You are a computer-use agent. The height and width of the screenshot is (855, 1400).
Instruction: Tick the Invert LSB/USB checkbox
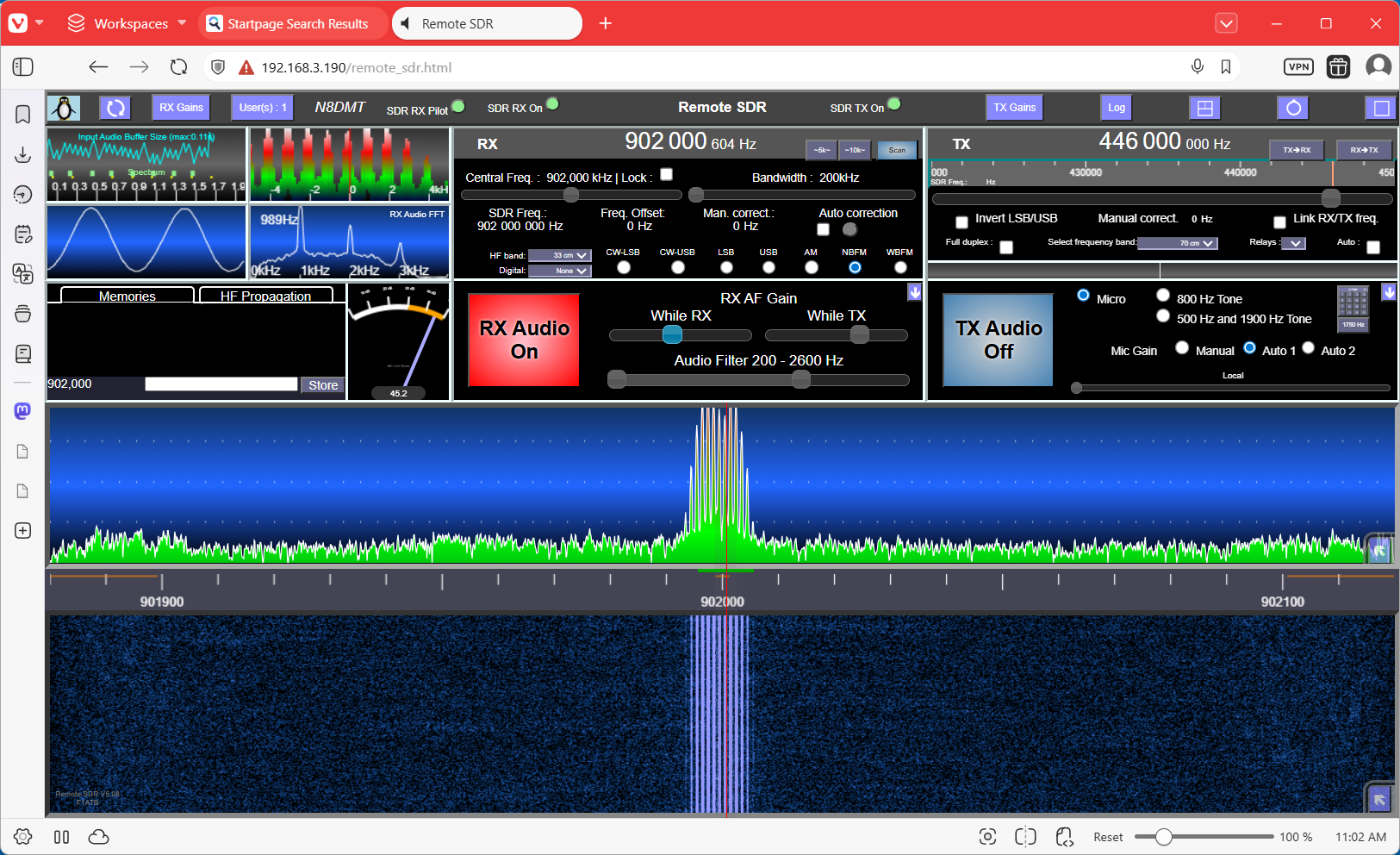(x=961, y=222)
